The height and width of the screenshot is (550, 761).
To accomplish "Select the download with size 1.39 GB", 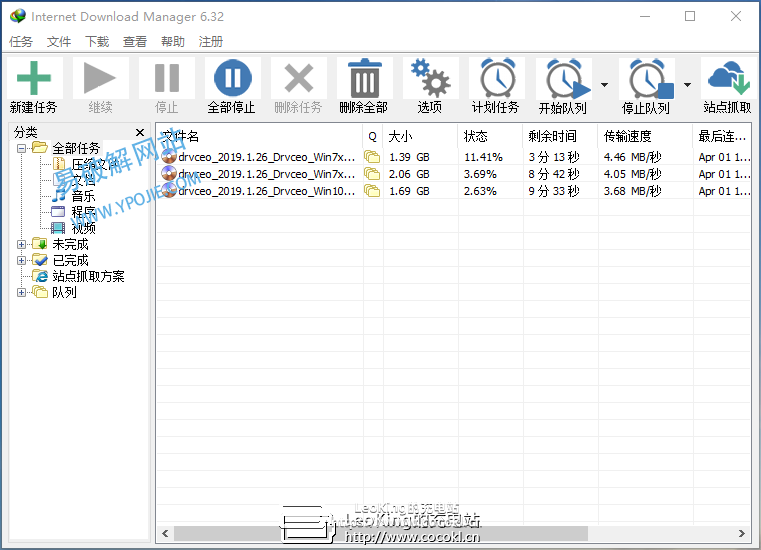I will (454, 157).
